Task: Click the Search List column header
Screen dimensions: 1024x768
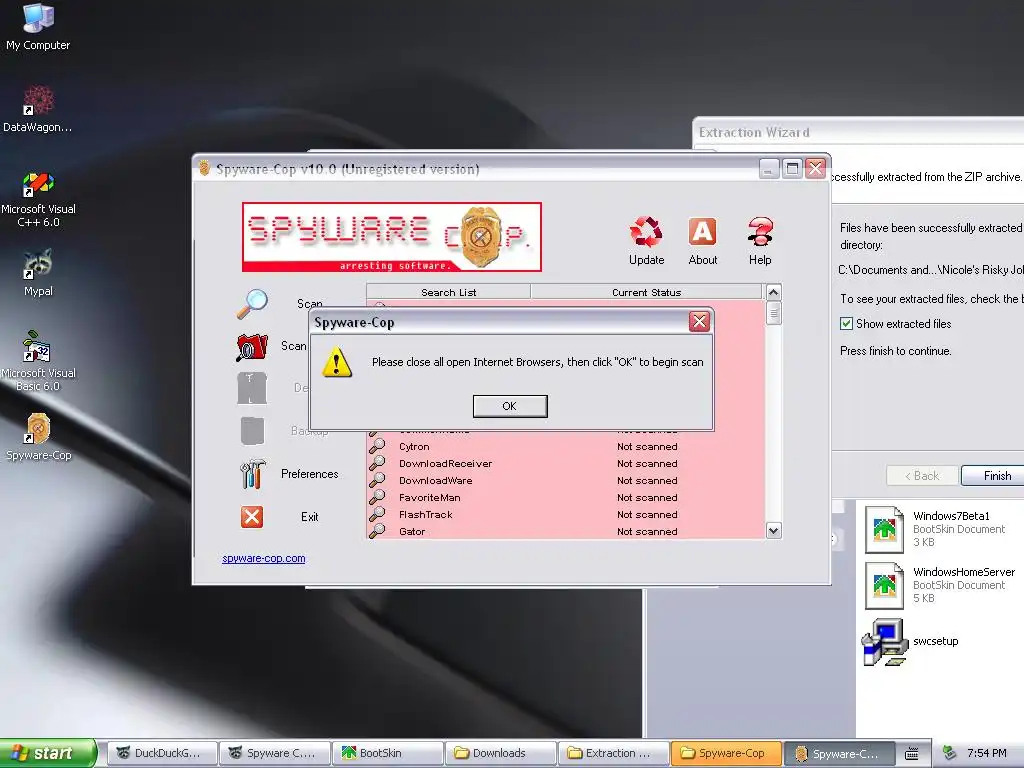Action: click(449, 292)
